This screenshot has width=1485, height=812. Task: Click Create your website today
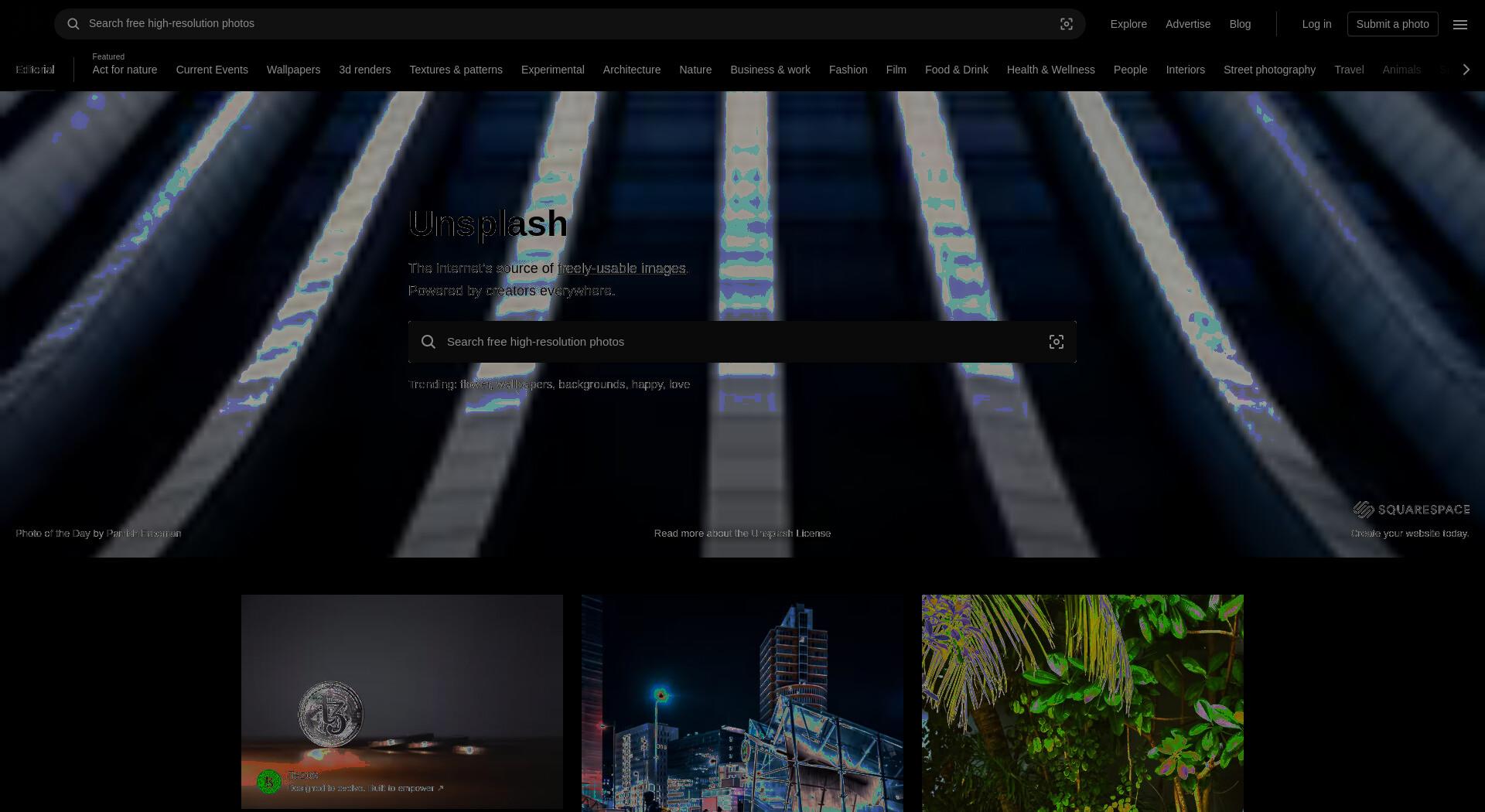coord(1410,534)
